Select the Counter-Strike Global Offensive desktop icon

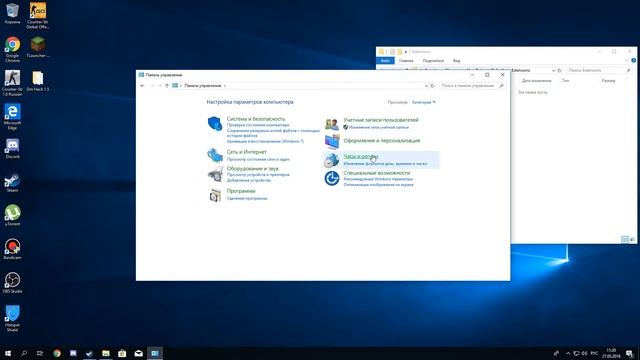38,16
